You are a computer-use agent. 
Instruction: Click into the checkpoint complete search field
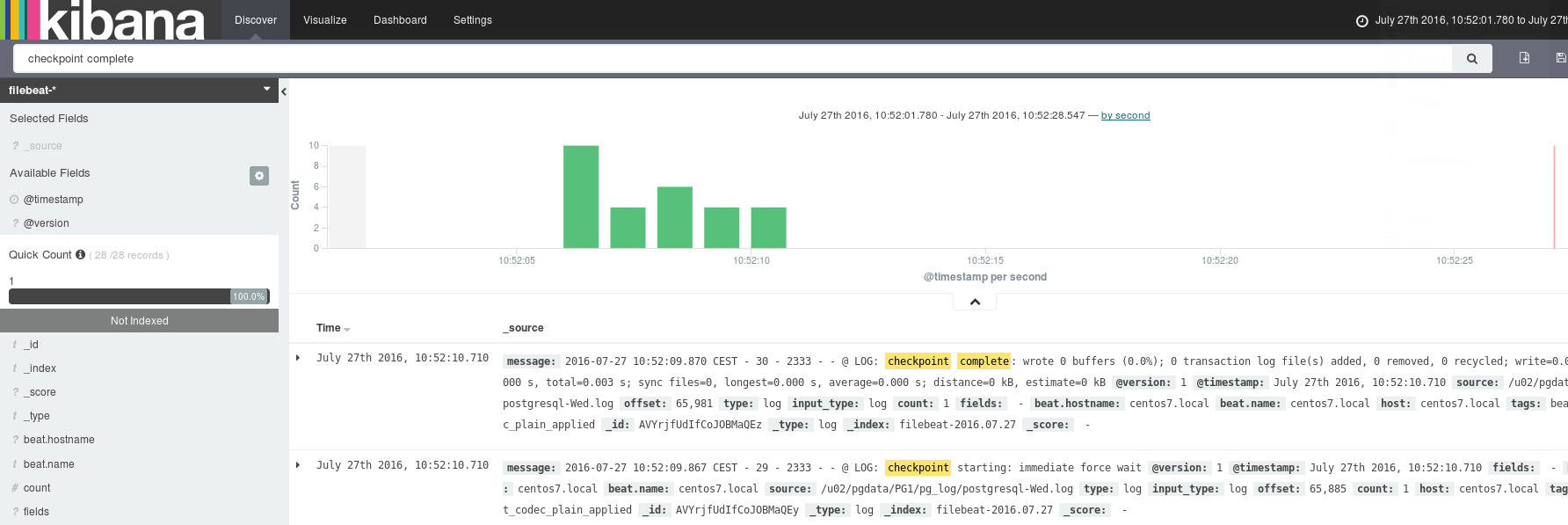(733, 59)
